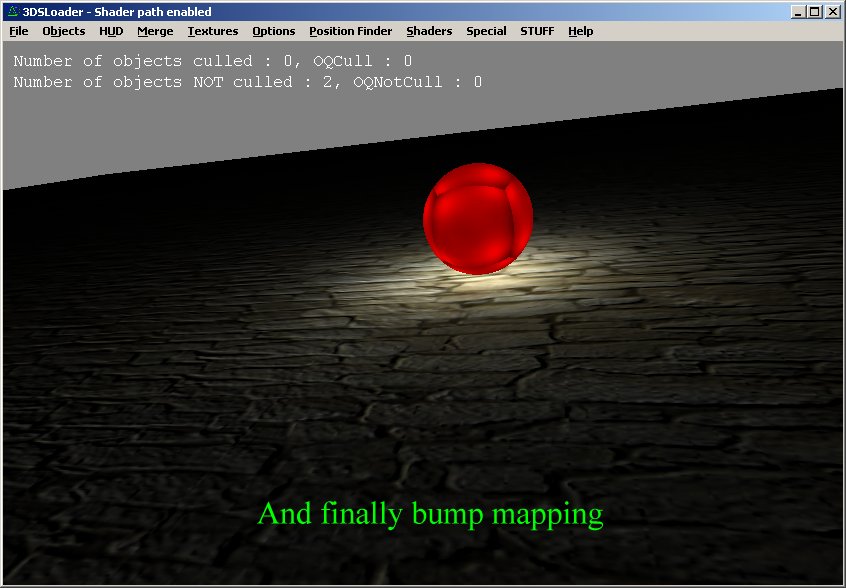The image size is (846, 588).
Task: Open the Shaders menu
Action: (429, 31)
